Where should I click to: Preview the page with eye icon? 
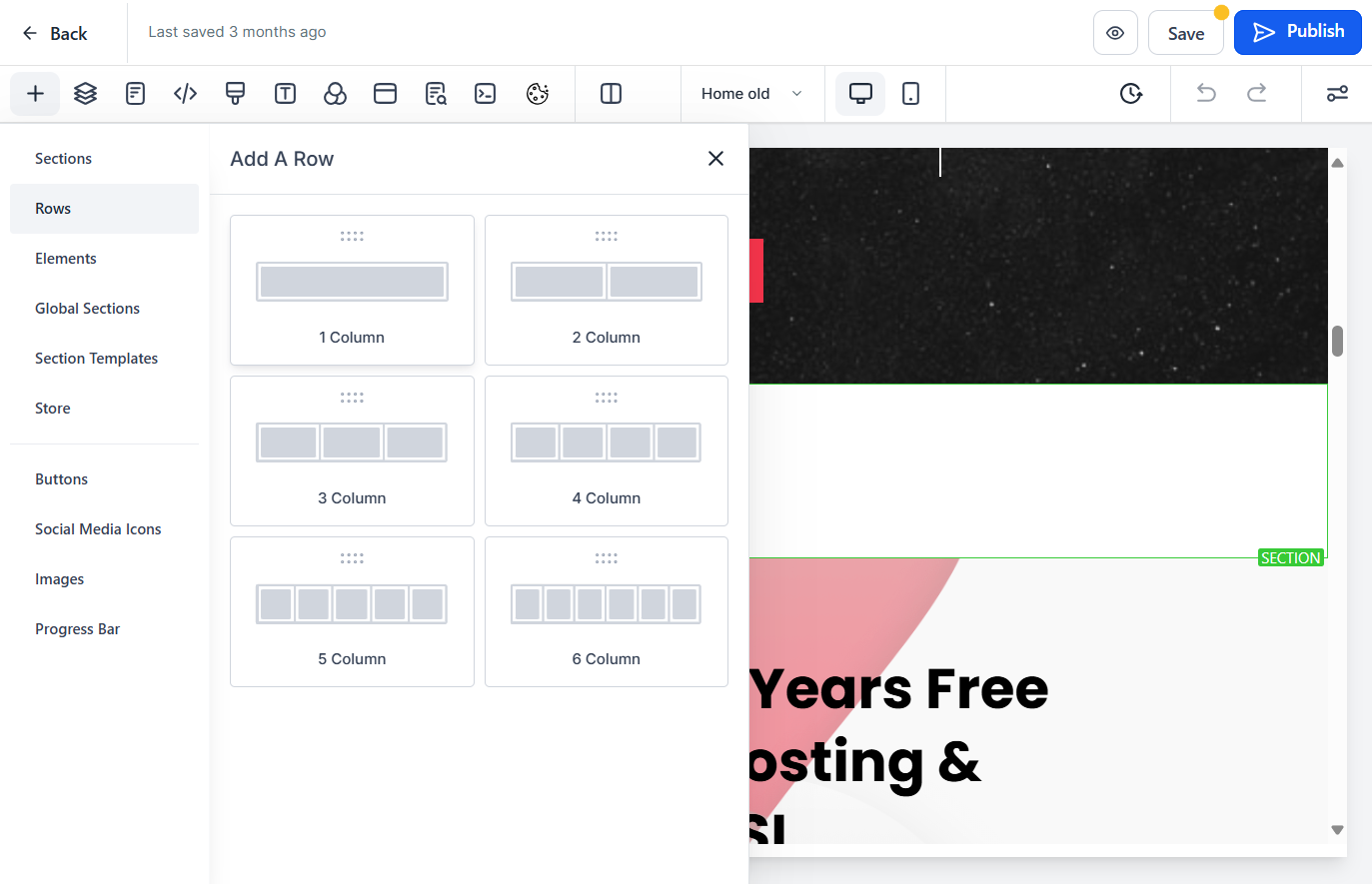click(x=1115, y=33)
